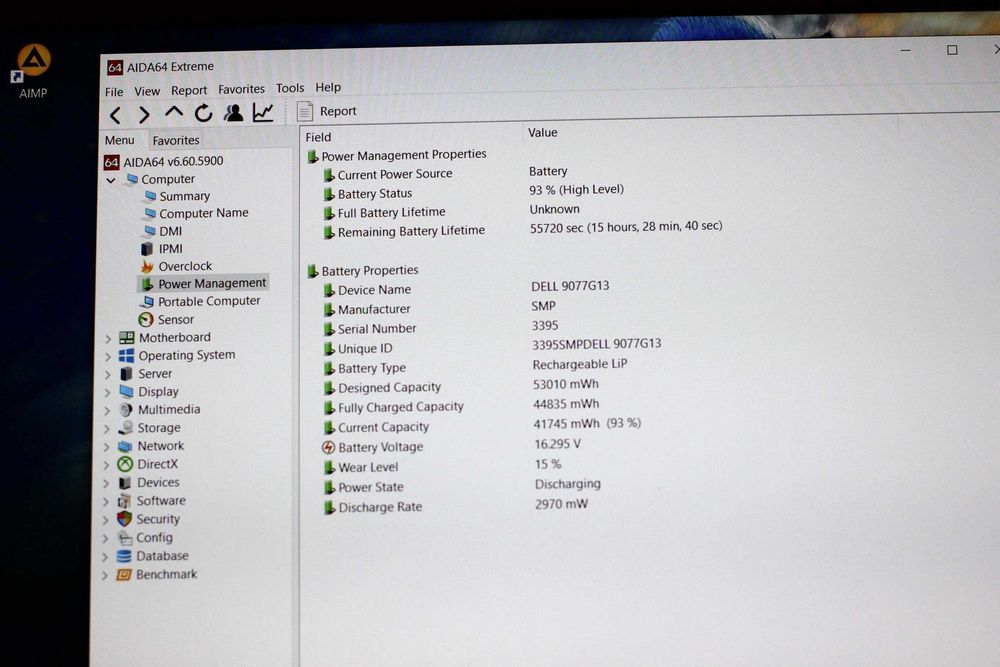Click the Config icon

click(124, 538)
